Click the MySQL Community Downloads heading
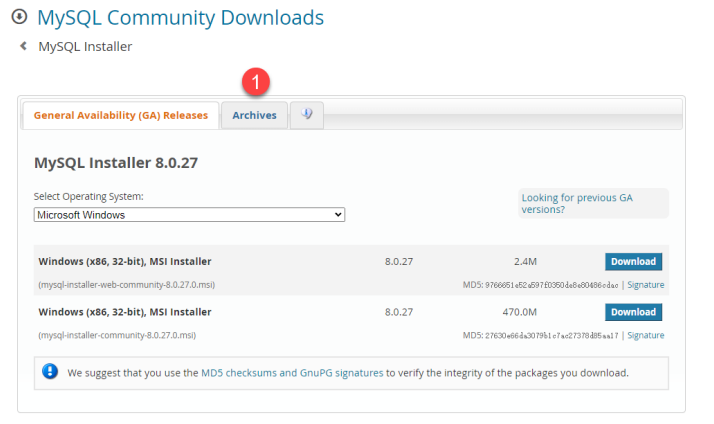This screenshot has width=714, height=424. 180,18
